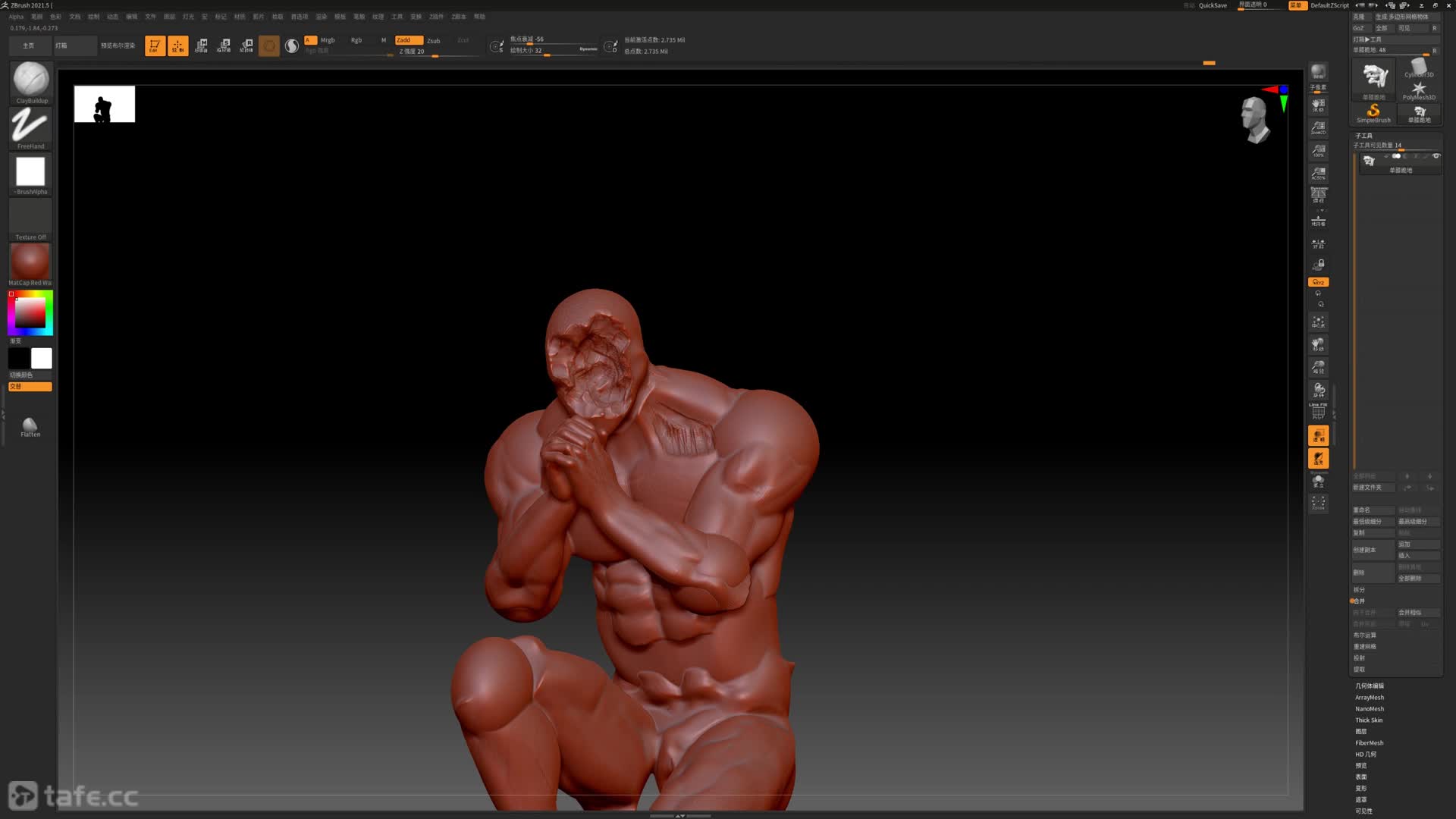The height and width of the screenshot is (819, 1456).
Task: Click the DefaultZScript button
Action: pos(1329,5)
